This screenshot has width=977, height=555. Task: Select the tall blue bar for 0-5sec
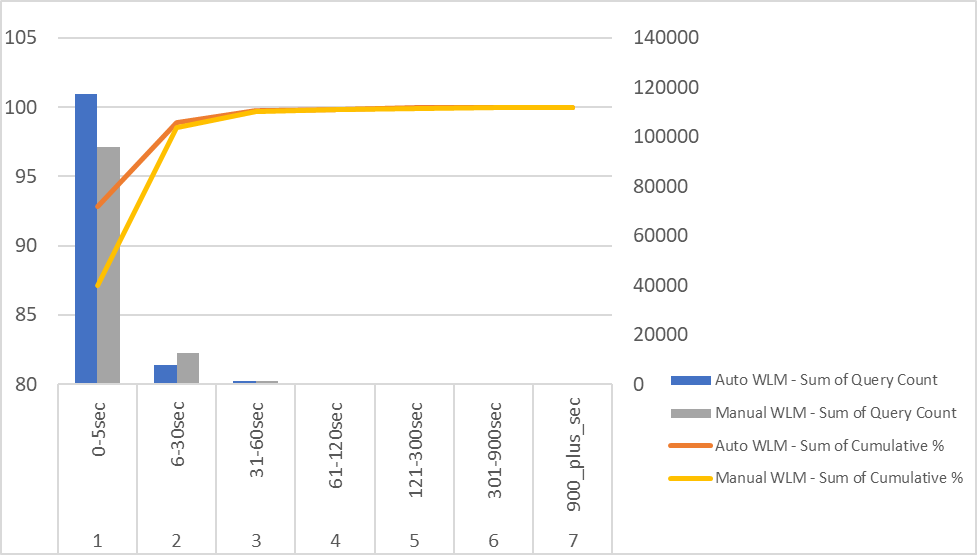pos(86,240)
